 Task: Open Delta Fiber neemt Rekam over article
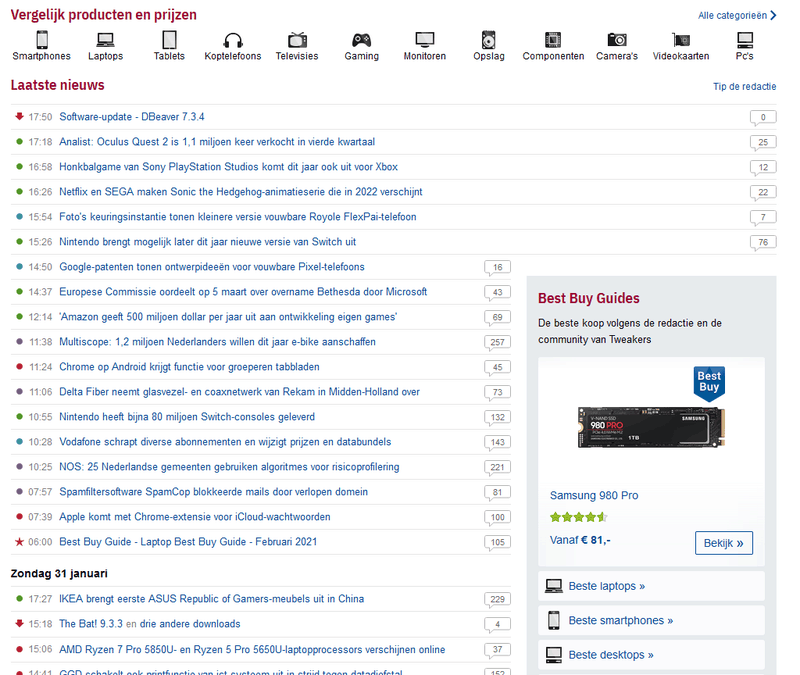pyautogui.click(x=239, y=392)
